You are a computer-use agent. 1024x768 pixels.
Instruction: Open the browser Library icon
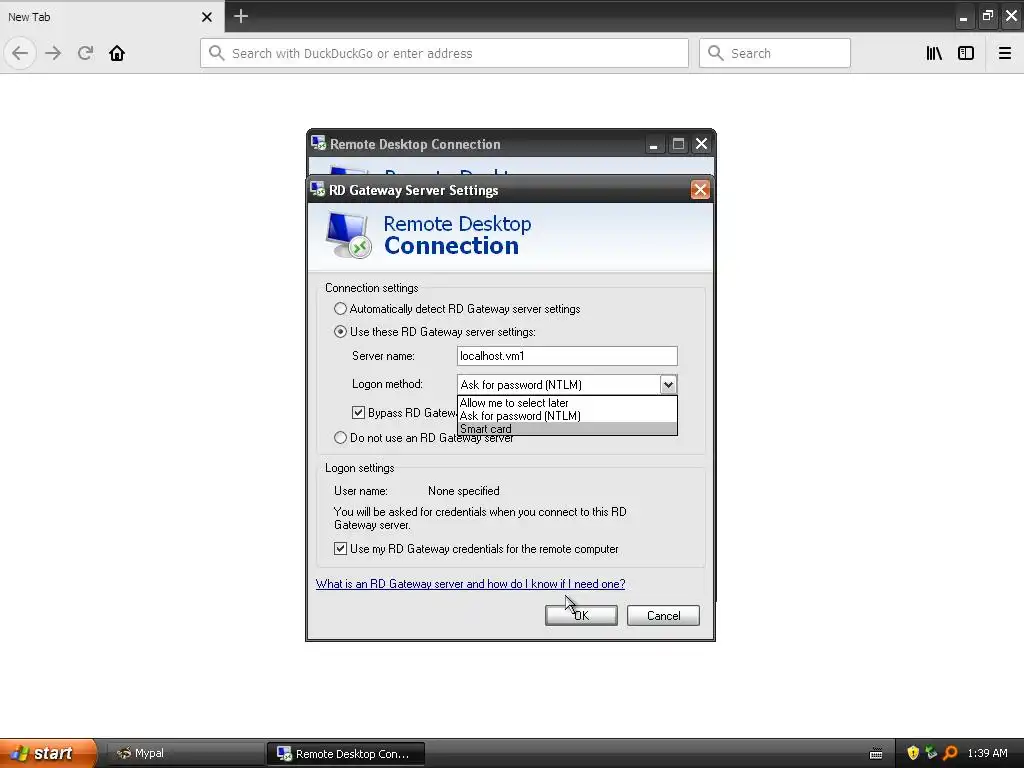click(934, 53)
